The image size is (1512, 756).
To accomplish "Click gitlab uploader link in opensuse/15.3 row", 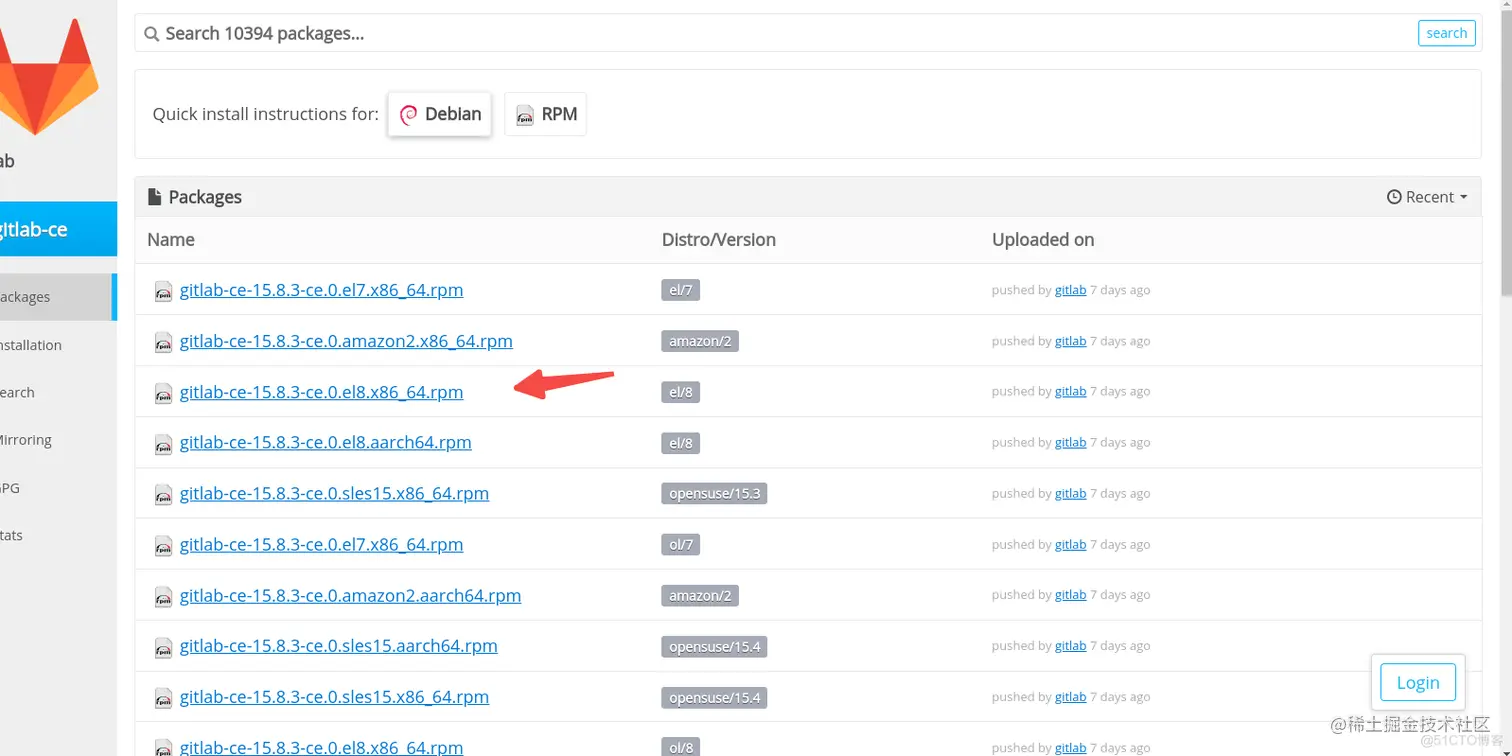I will 1070,493.
